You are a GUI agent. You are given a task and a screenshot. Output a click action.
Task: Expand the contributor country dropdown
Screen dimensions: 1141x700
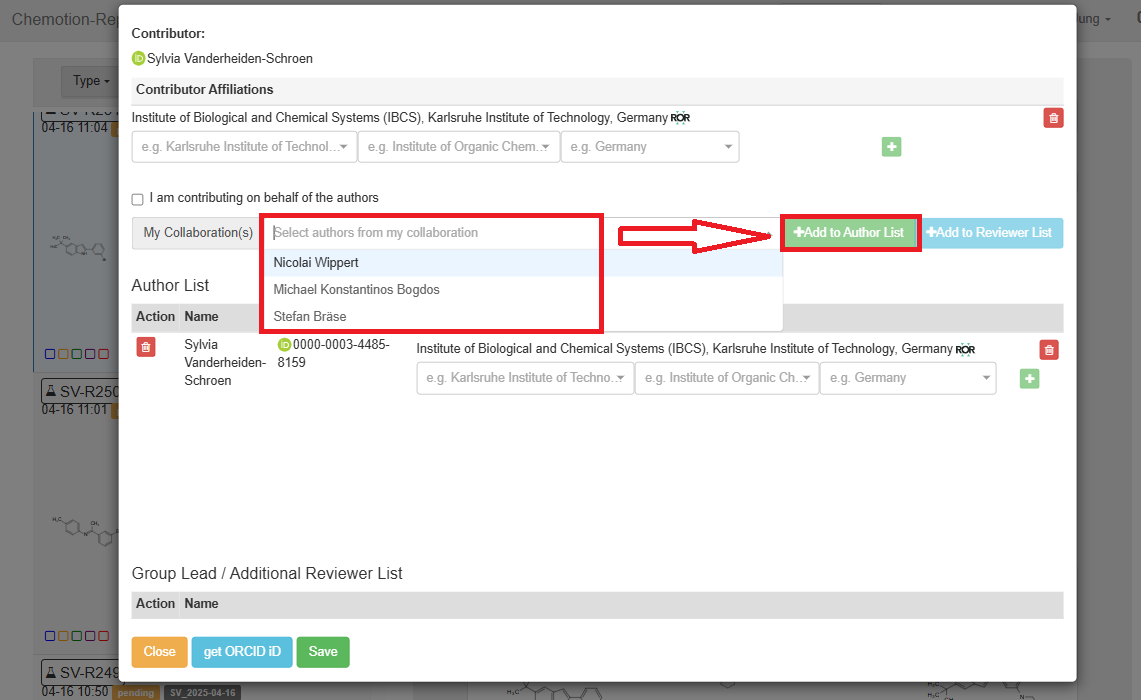pos(649,147)
